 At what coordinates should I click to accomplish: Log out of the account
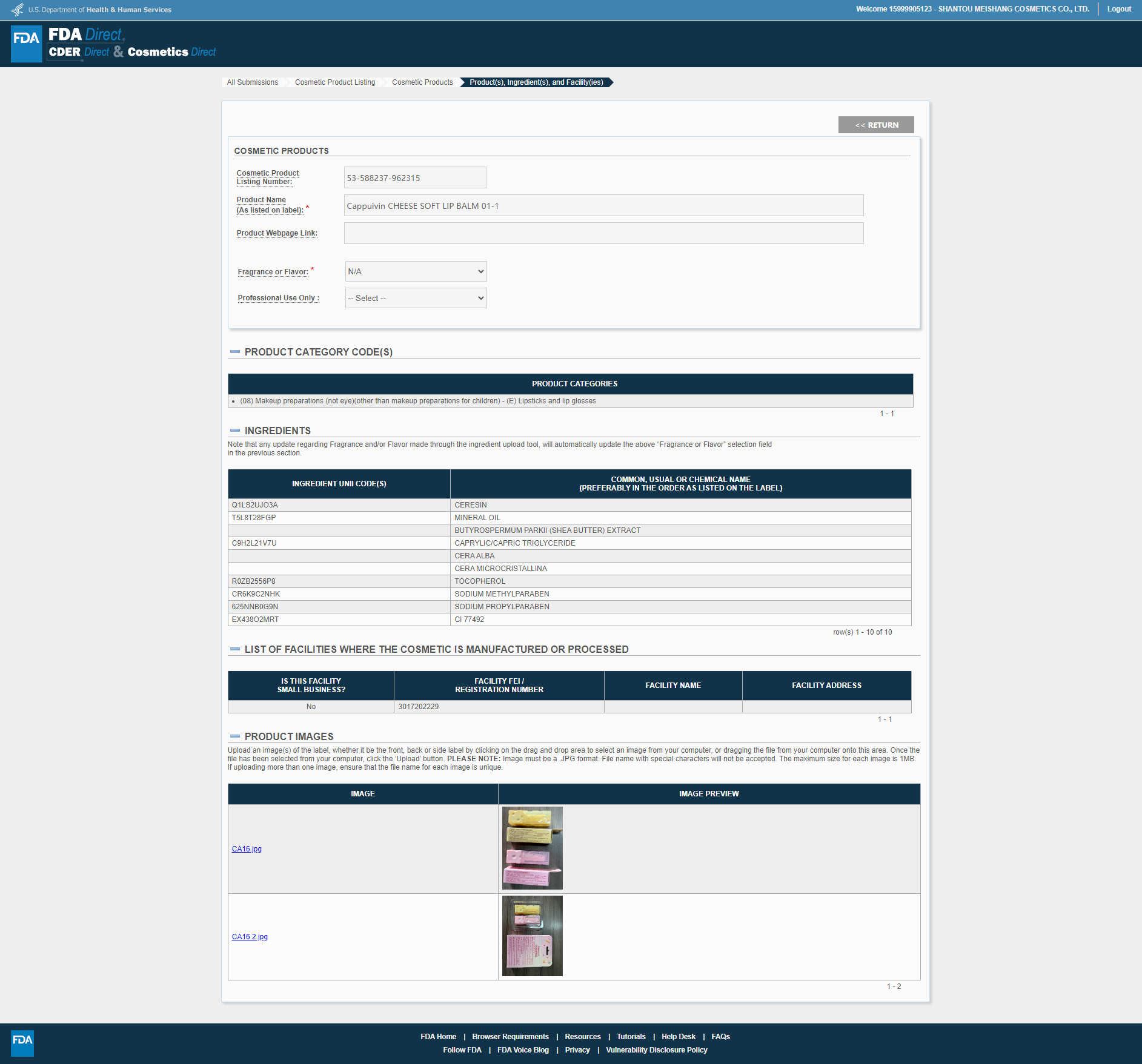click(x=1119, y=9)
